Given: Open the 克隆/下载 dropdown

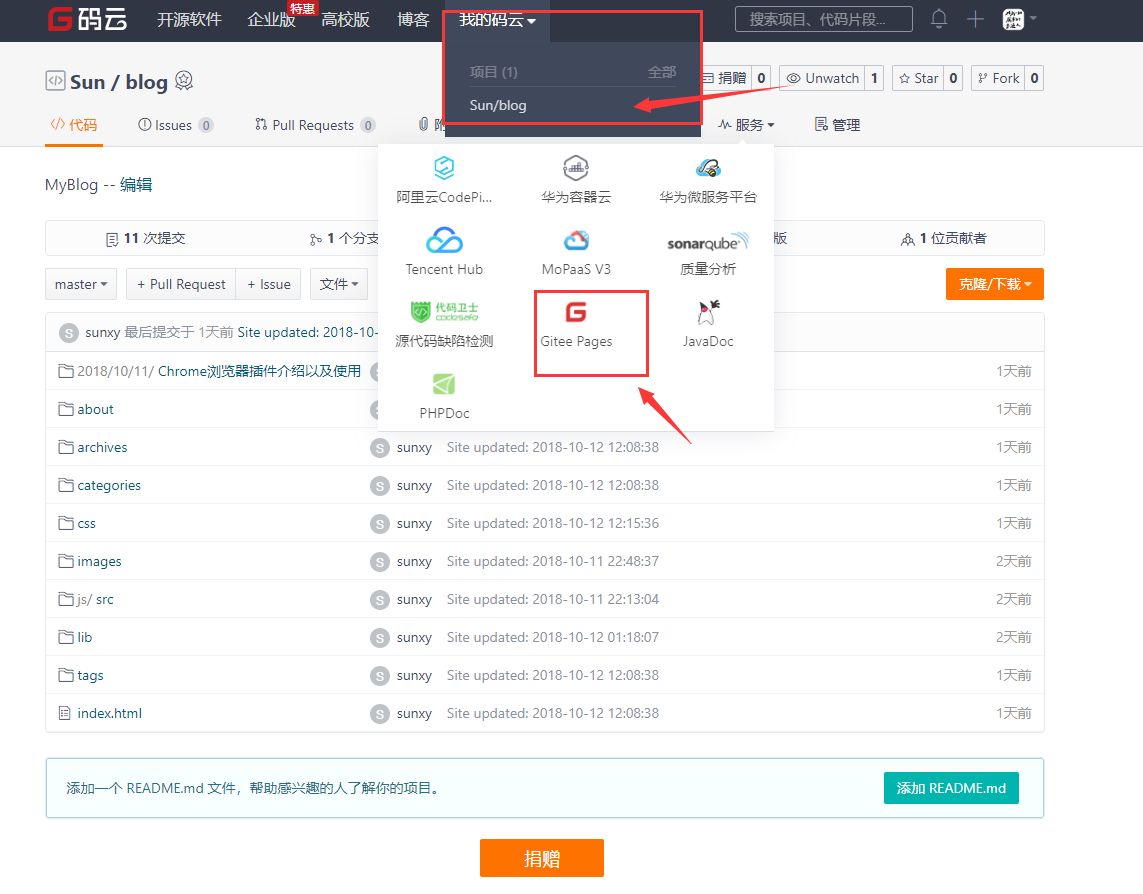Looking at the screenshot, I should tap(995, 284).
